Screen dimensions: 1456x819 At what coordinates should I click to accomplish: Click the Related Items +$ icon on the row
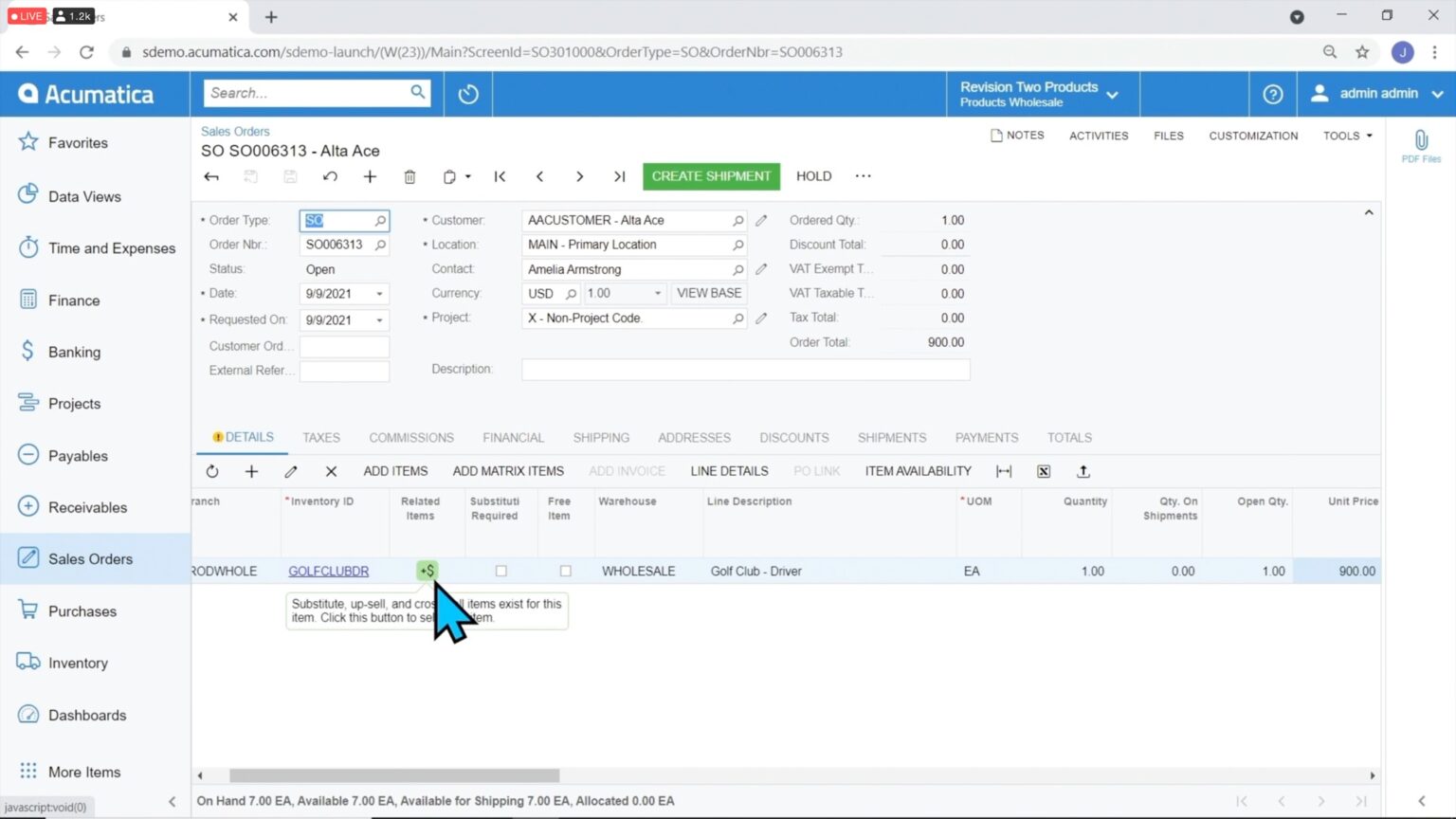tap(427, 571)
